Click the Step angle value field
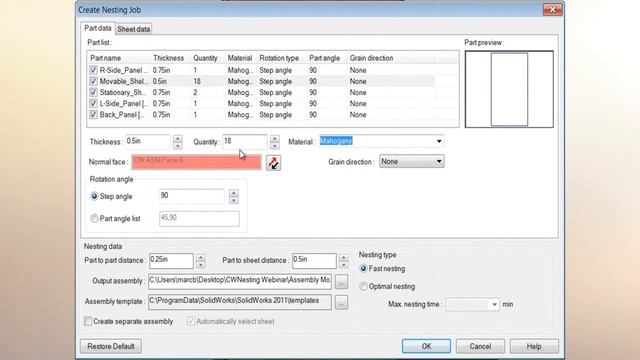The image size is (640, 360). point(192,196)
